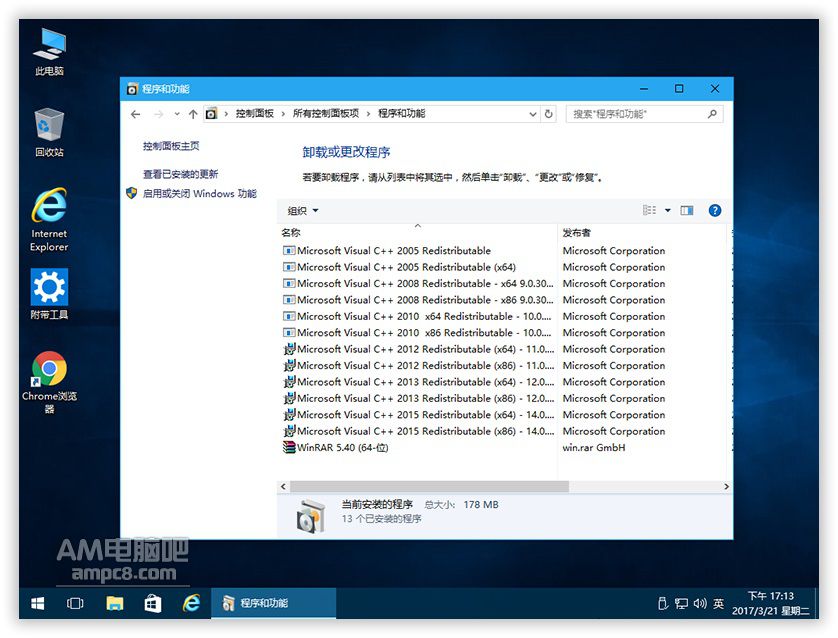Viewport: 838px width, 638px height.
Task: Click the WinRAR books icon
Action: coord(289,448)
